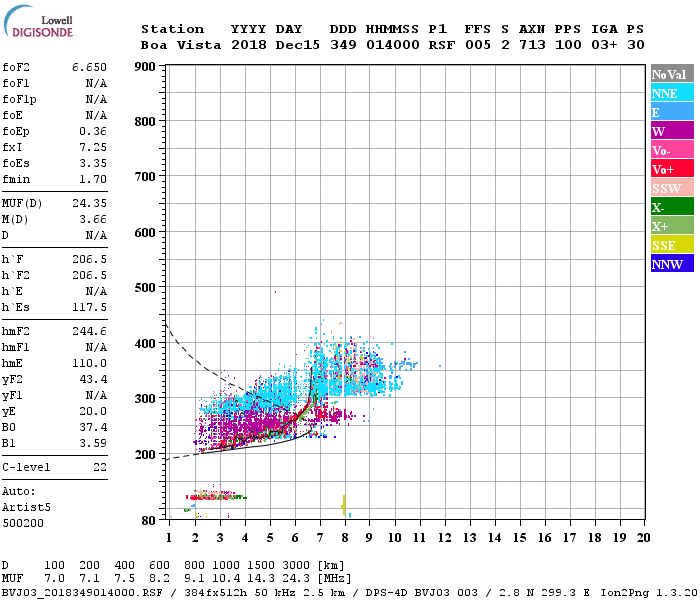Click the hmE value 110.0

tap(89, 363)
